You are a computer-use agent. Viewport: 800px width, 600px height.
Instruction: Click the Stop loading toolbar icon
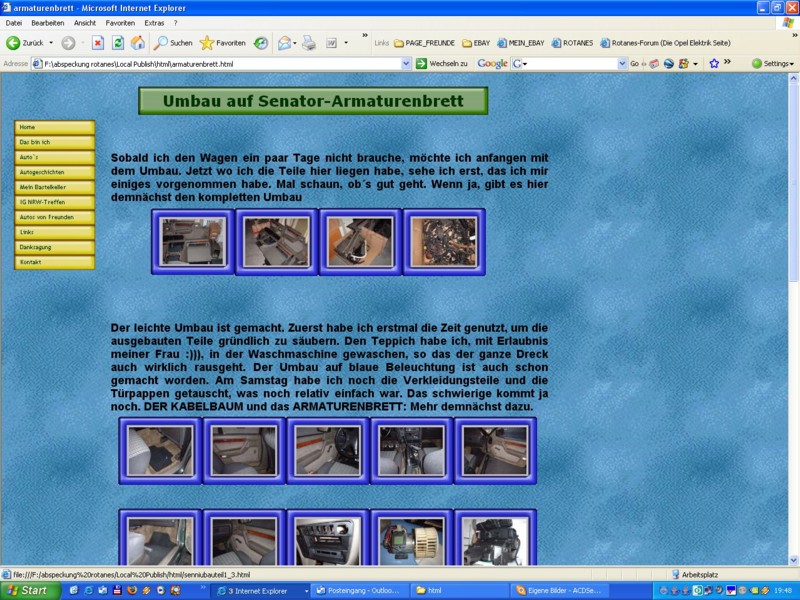98,43
